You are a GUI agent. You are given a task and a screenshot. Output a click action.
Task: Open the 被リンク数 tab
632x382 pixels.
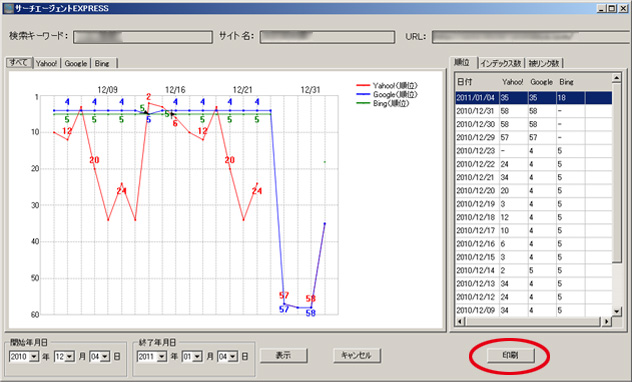pos(544,63)
